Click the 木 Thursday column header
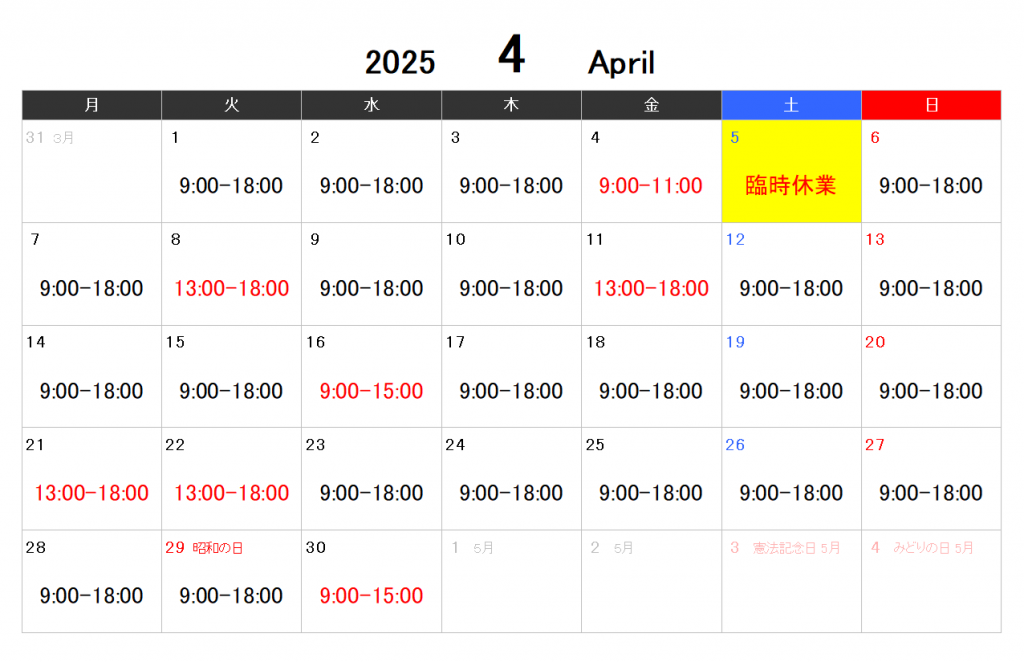The height and width of the screenshot is (662, 1024). coord(511,105)
